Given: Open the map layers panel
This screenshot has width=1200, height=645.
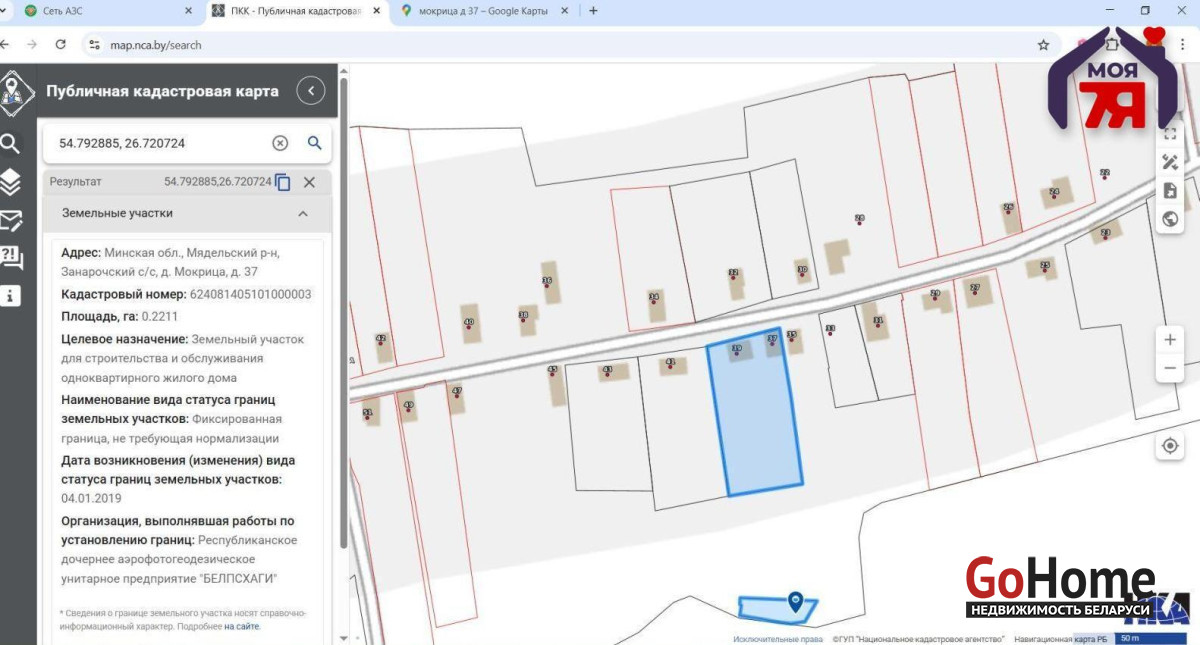Looking at the screenshot, I should point(11,181).
